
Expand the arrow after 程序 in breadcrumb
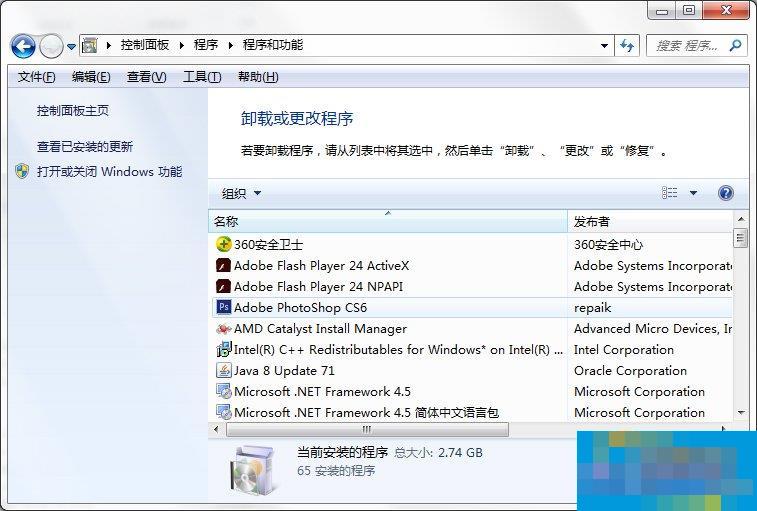click(x=231, y=45)
